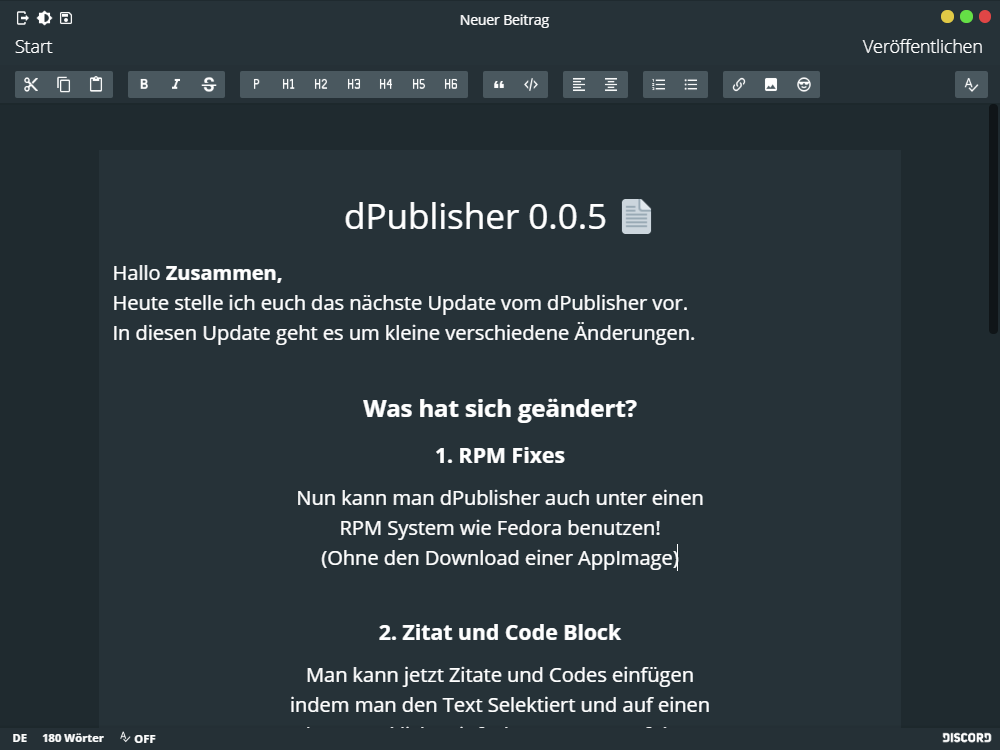Click the line 'RPM System wie Fedora benutzen!'
The width and height of the screenshot is (1000, 750).
[x=500, y=528]
